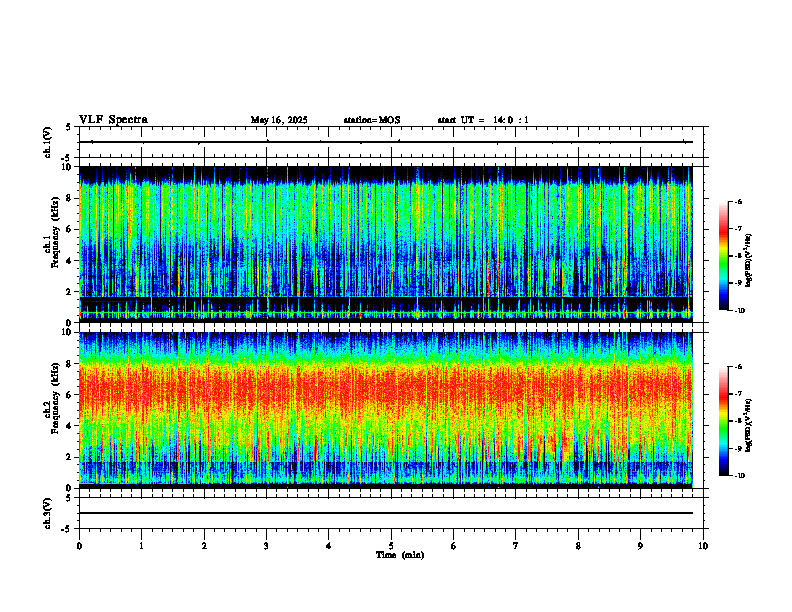Click the 'start UT = 14:0 :1' text

(x=483, y=120)
